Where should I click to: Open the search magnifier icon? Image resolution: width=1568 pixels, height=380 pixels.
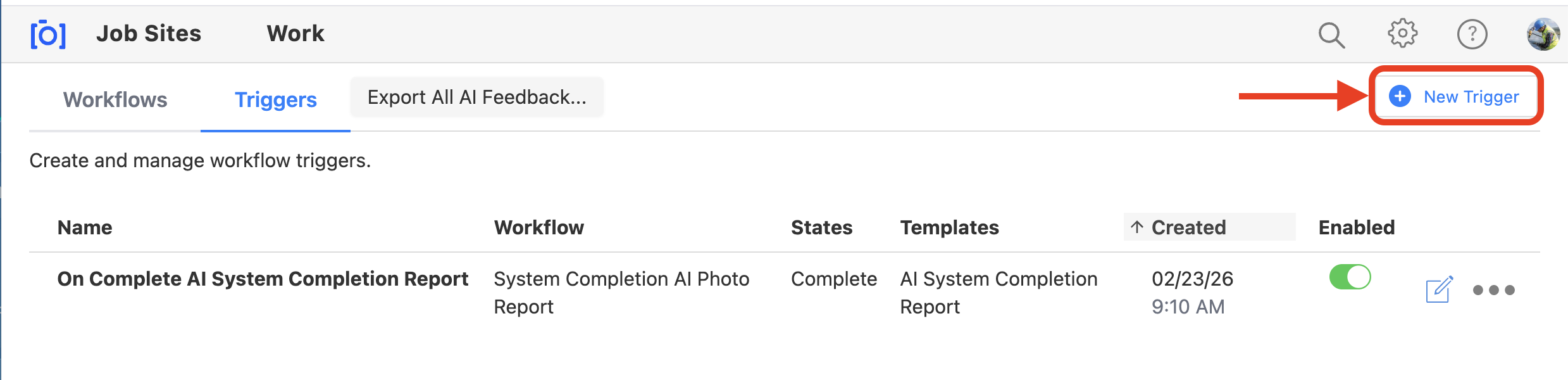tap(1331, 35)
